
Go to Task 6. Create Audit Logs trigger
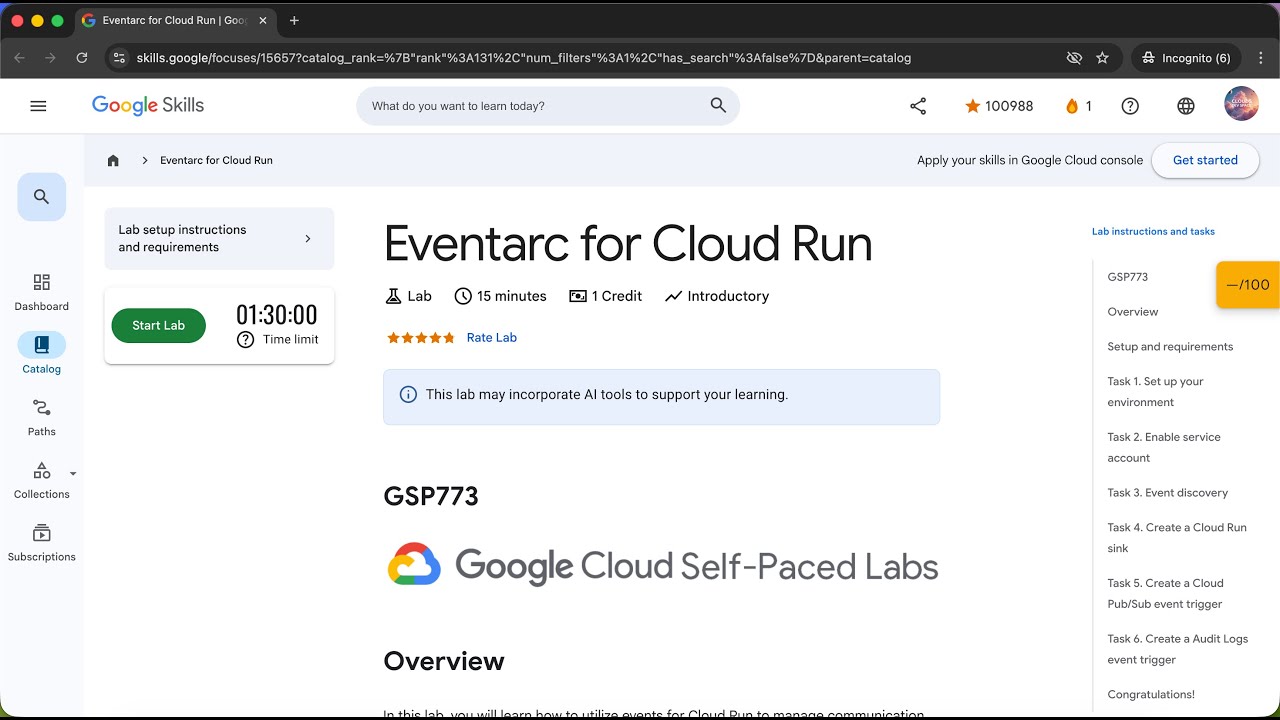point(1178,649)
